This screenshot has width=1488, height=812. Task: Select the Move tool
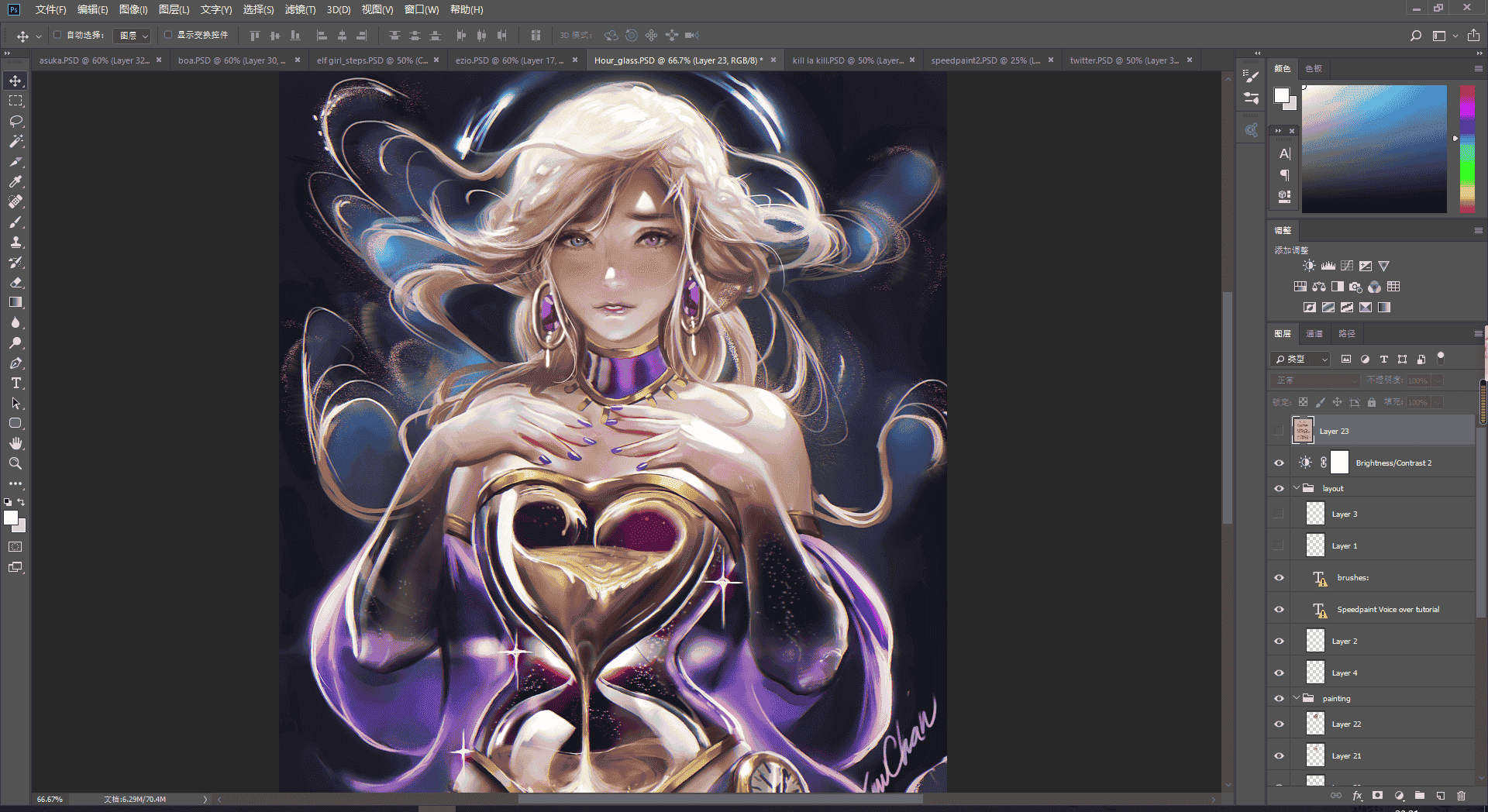(x=15, y=81)
